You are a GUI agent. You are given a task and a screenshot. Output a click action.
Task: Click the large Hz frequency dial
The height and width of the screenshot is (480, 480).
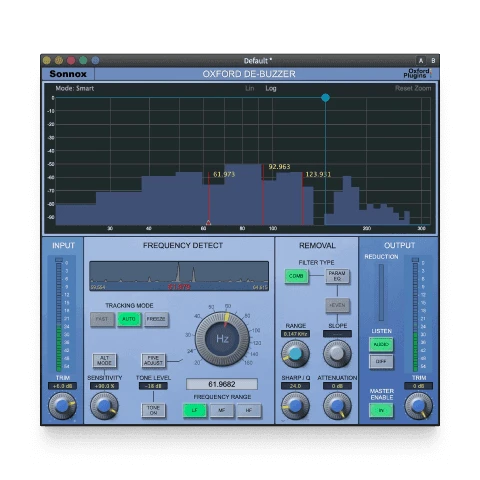pyautogui.click(x=222, y=339)
